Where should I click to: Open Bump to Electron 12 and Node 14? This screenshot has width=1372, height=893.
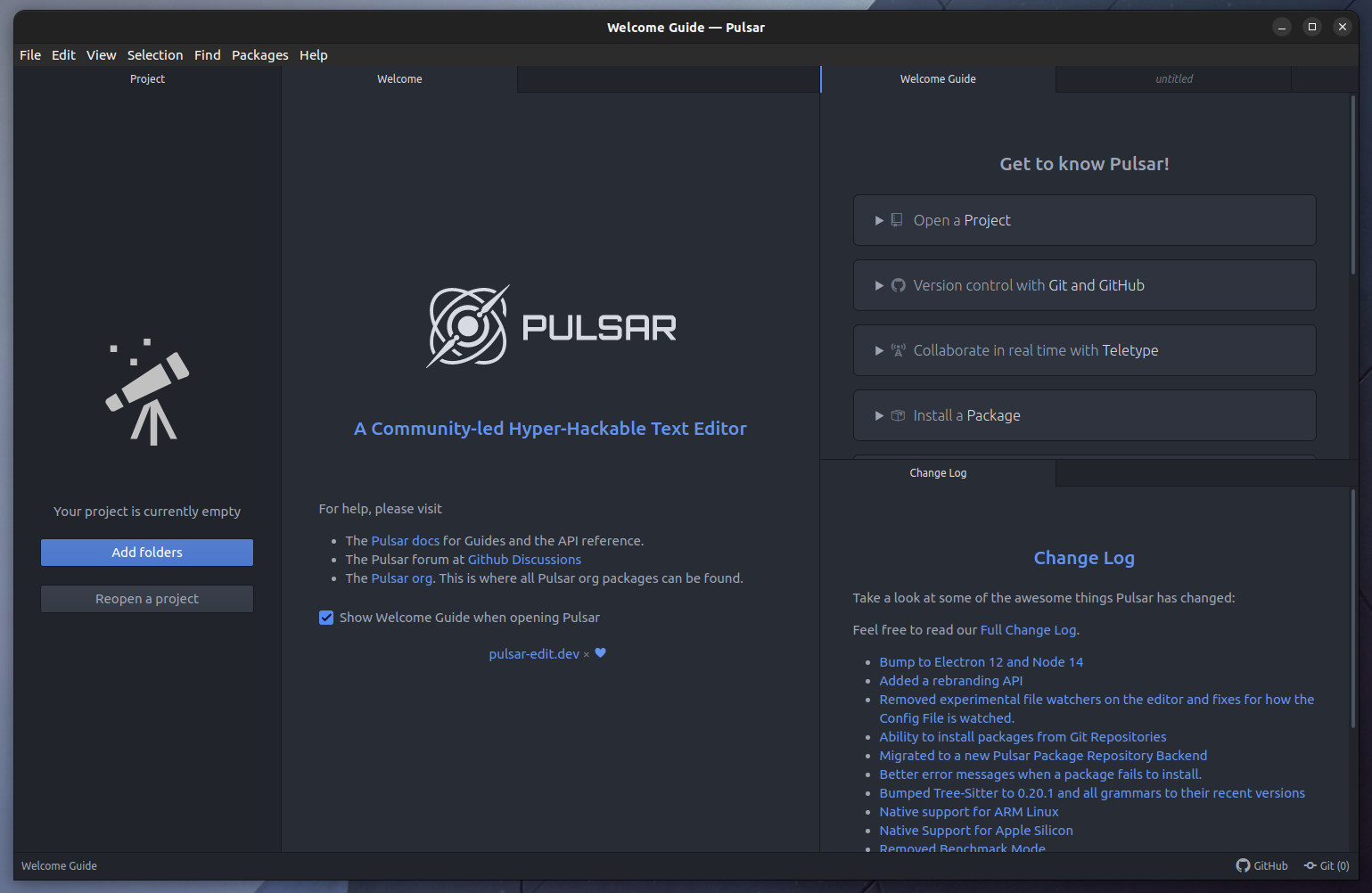tap(982, 662)
